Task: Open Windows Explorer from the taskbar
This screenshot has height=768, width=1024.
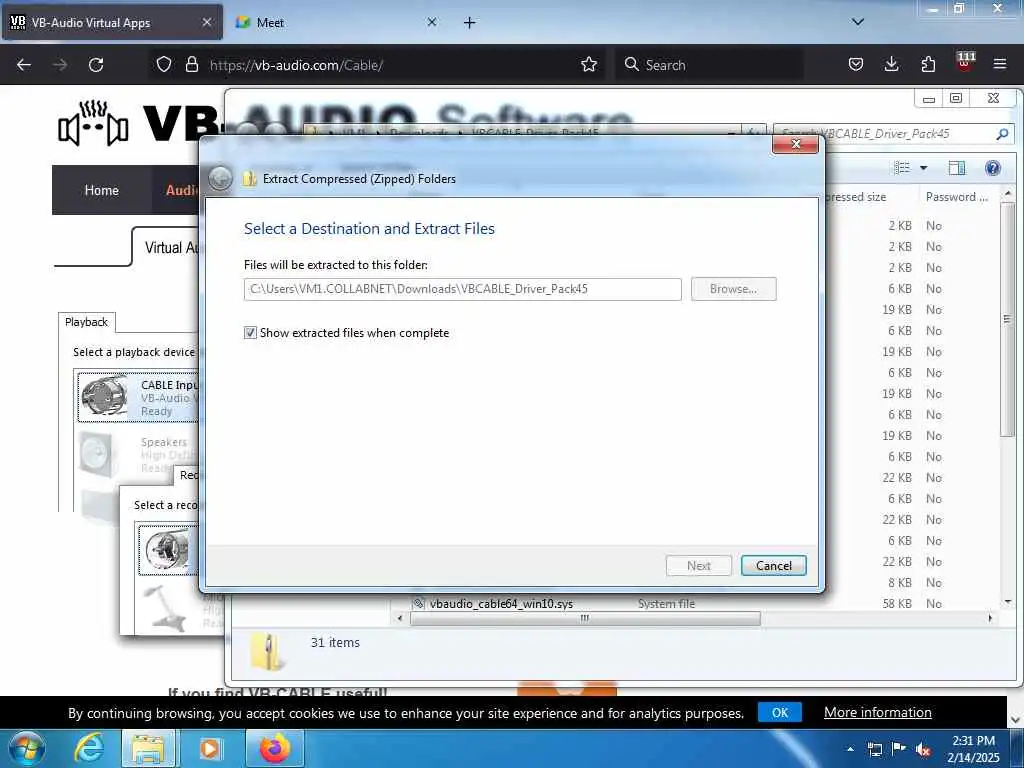Action: (148, 748)
